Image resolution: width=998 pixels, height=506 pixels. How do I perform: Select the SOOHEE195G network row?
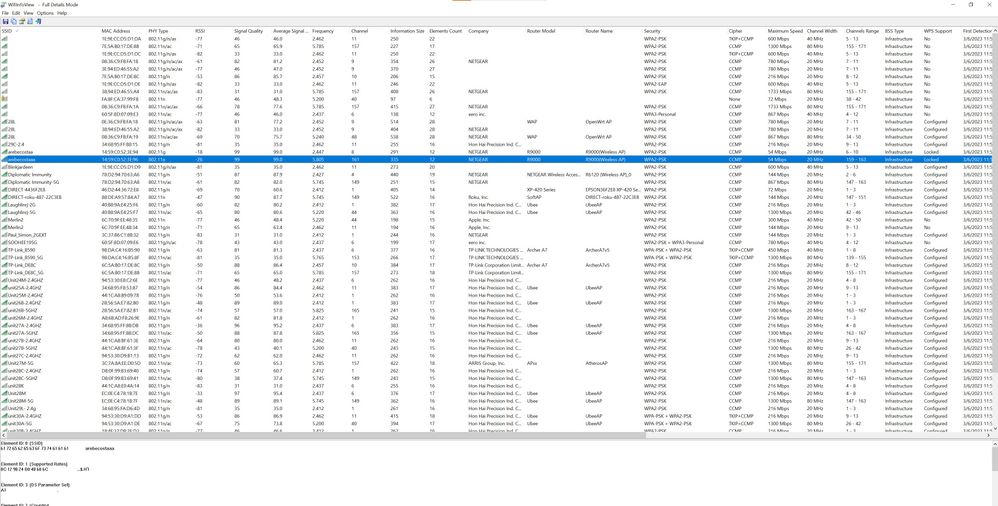[x=496, y=242]
